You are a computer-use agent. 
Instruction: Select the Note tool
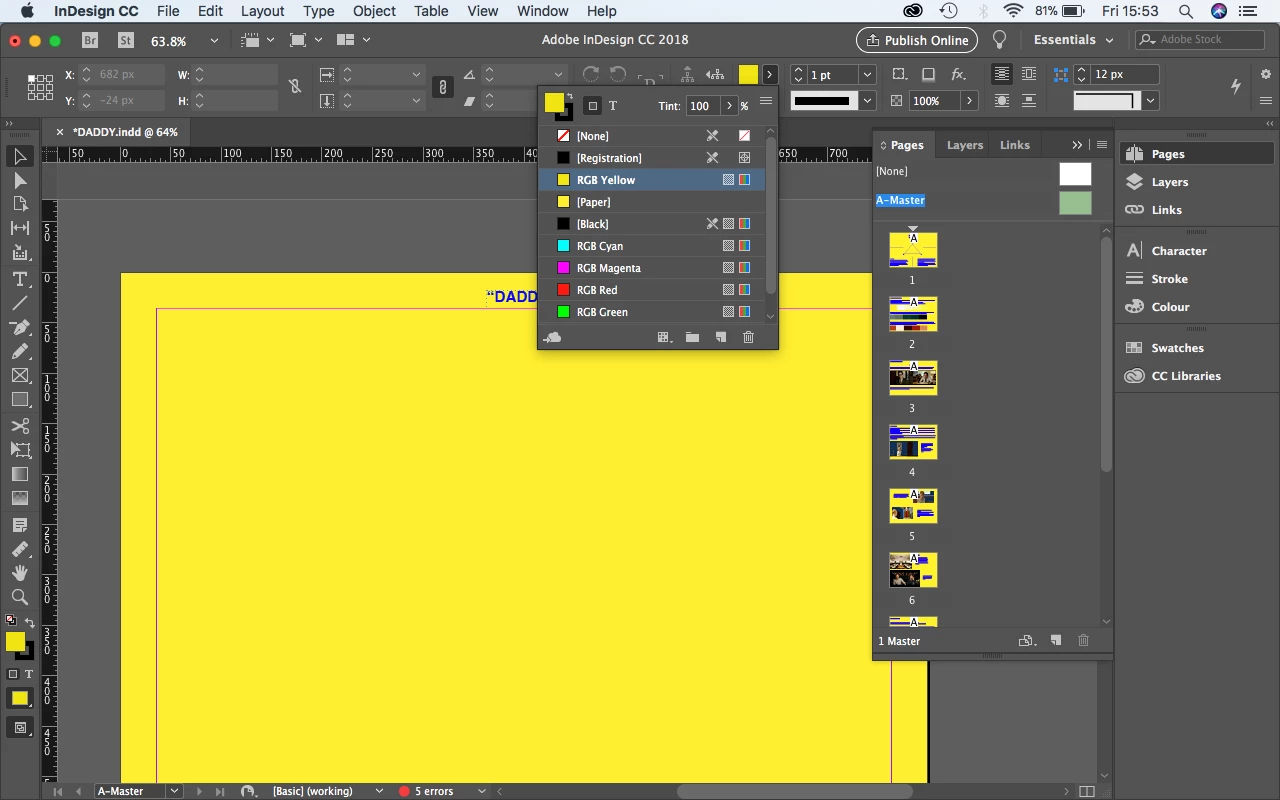pos(19,525)
